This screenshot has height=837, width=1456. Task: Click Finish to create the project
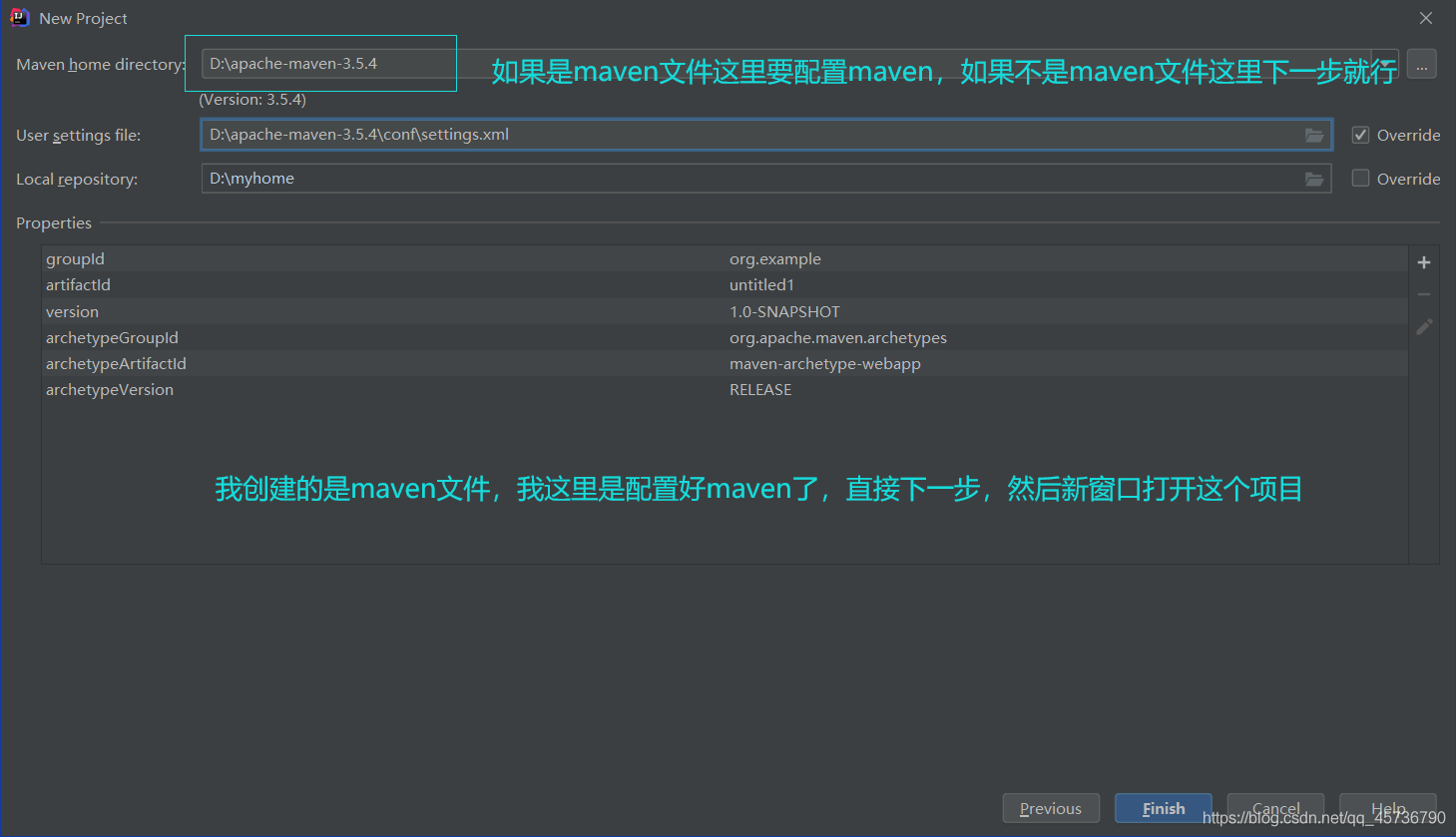pyautogui.click(x=1164, y=808)
